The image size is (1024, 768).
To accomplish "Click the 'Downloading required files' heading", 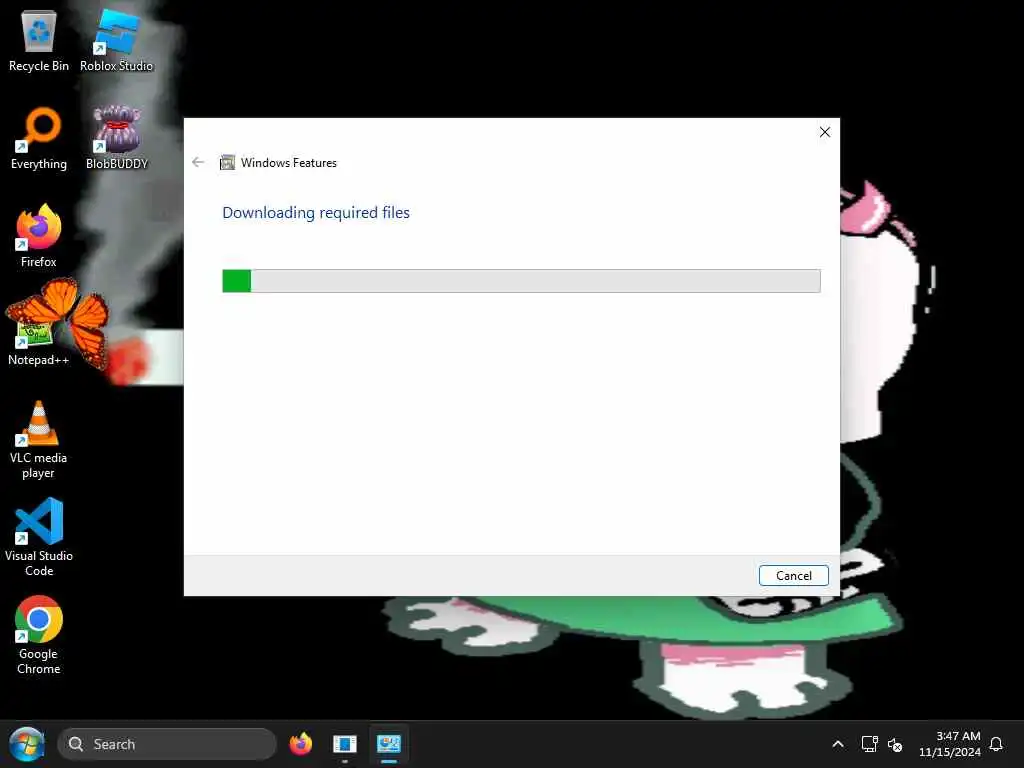I will 316,213.
